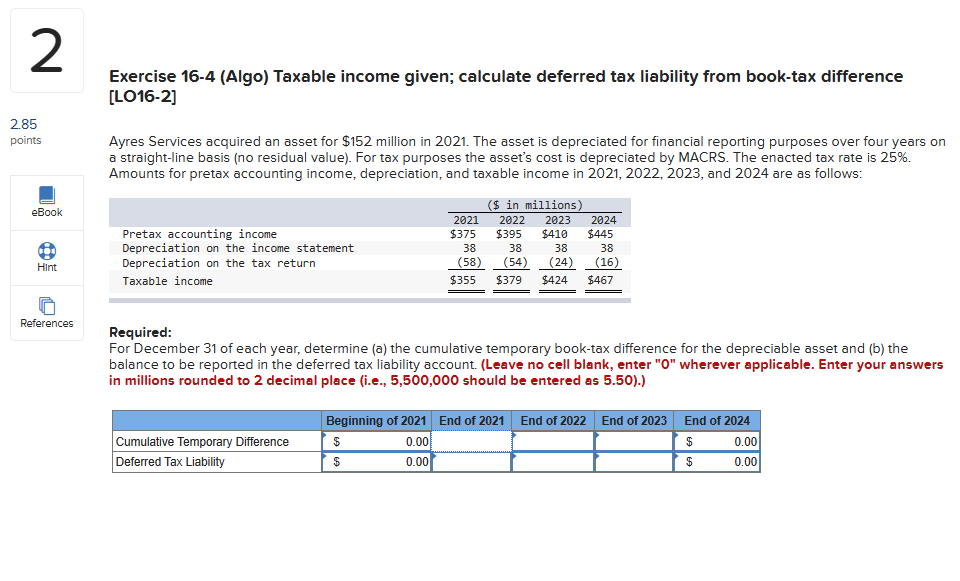
Task: Open the eBook resource icon
Action: (x=47, y=195)
